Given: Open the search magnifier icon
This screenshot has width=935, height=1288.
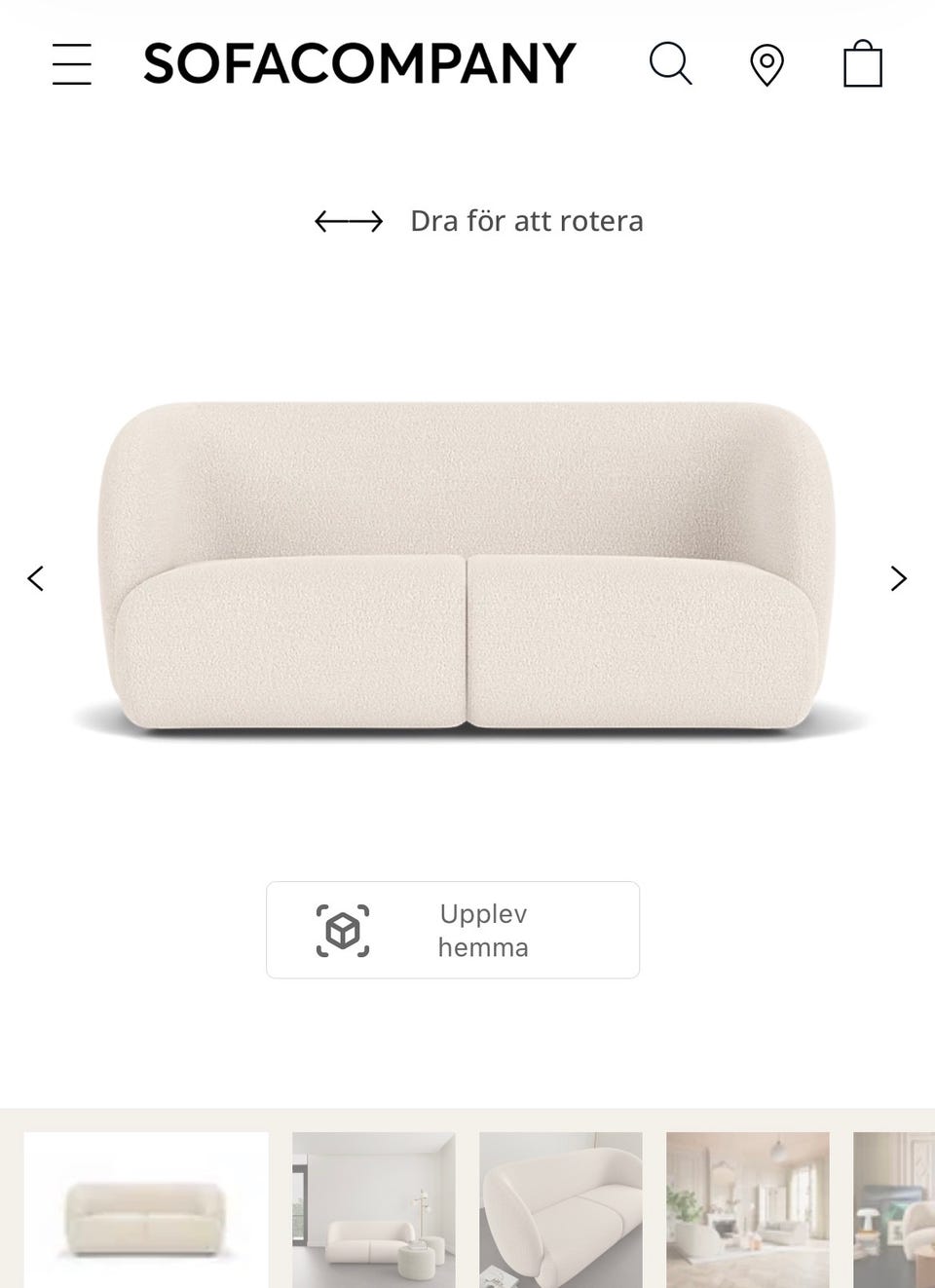Looking at the screenshot, I should pyautogui.click(x=670, y=64).
